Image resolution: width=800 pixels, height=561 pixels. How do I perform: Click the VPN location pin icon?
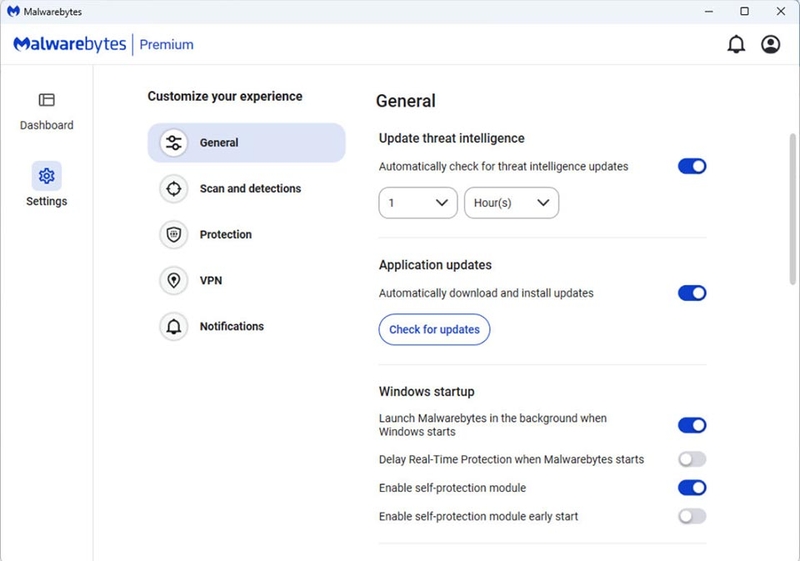pyautogui.click(x=173, y=280)
